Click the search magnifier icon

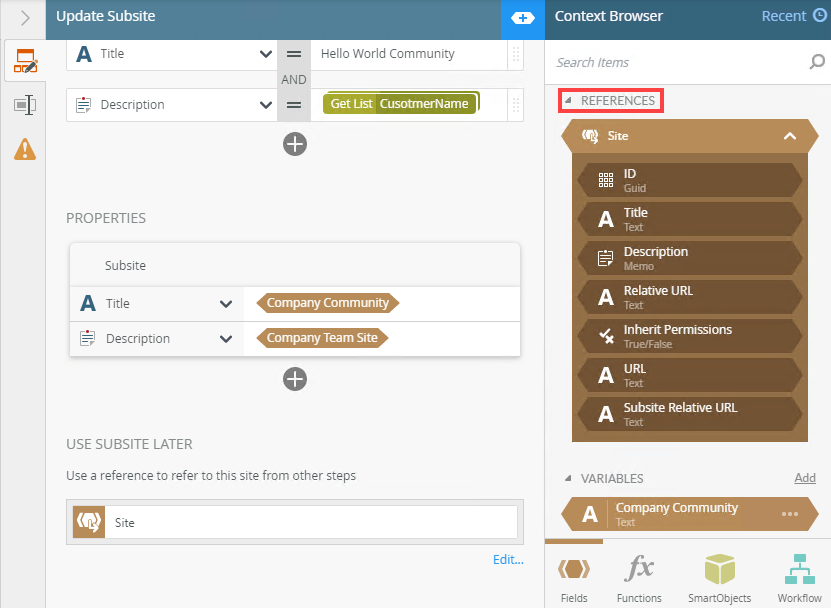click(817, 62)
